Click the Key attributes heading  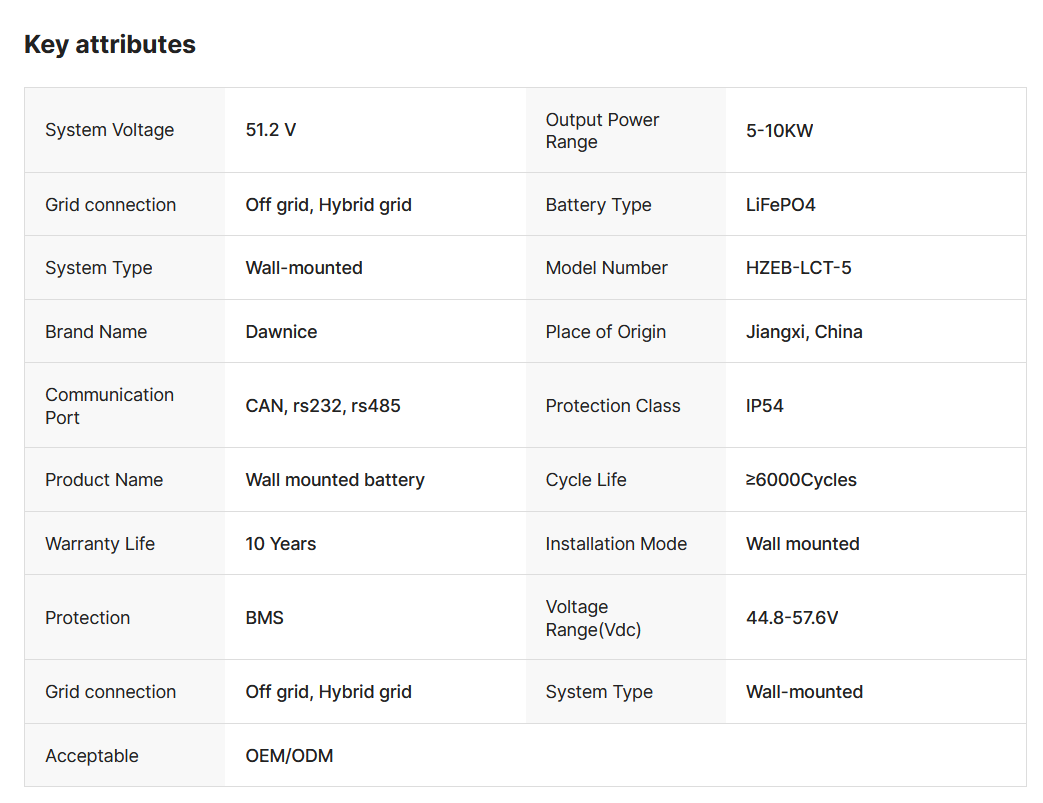[x=110, y=45]
